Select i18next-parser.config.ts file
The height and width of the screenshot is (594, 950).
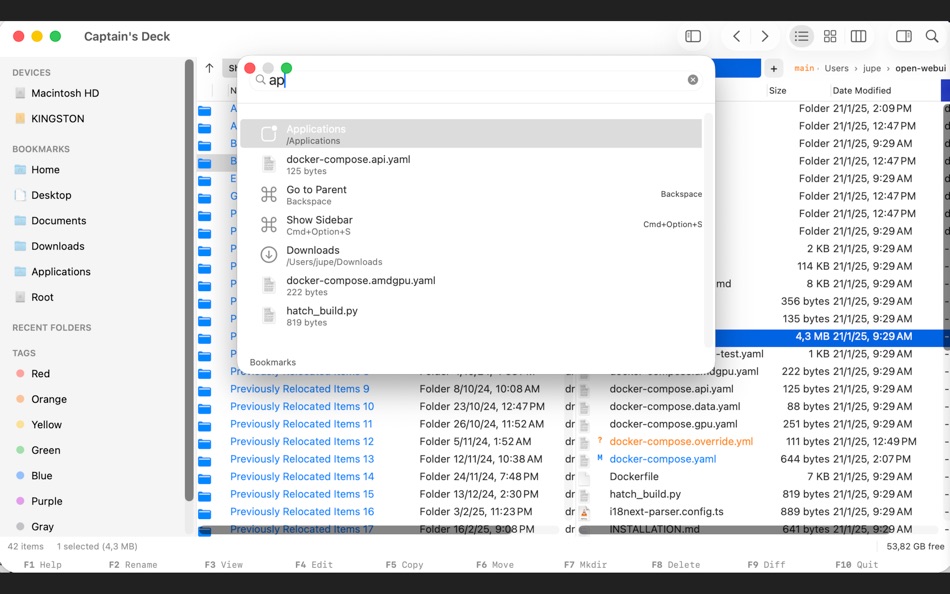point(666,512)
